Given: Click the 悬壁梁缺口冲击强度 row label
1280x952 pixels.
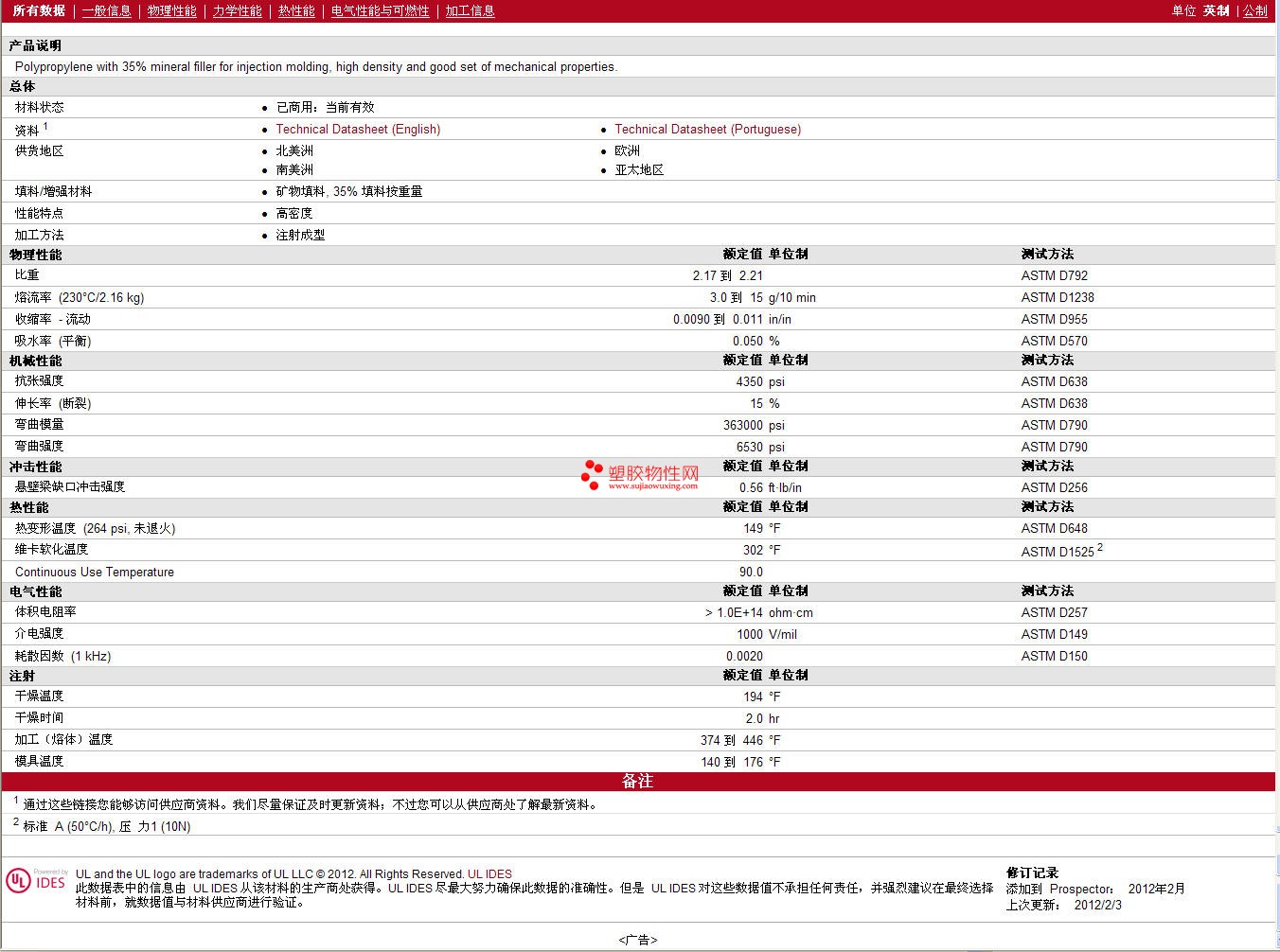Looking at the screenshot, I should click(x=70, y=486).
